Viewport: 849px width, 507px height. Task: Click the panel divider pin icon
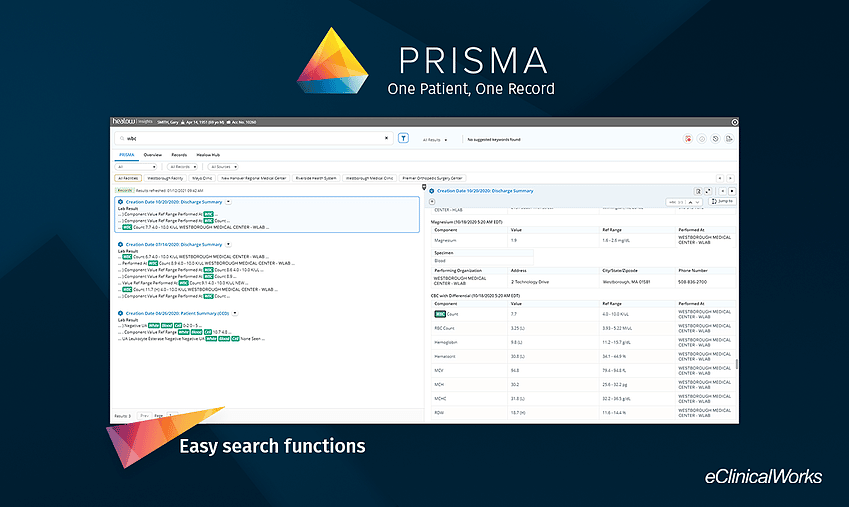[424, 187]
